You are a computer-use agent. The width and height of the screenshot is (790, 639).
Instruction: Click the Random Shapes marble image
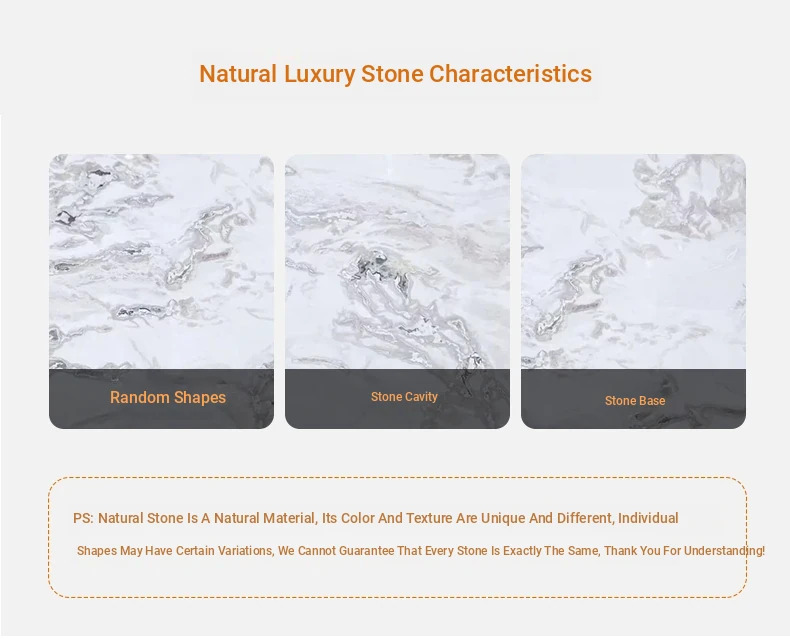pos(161,260)
